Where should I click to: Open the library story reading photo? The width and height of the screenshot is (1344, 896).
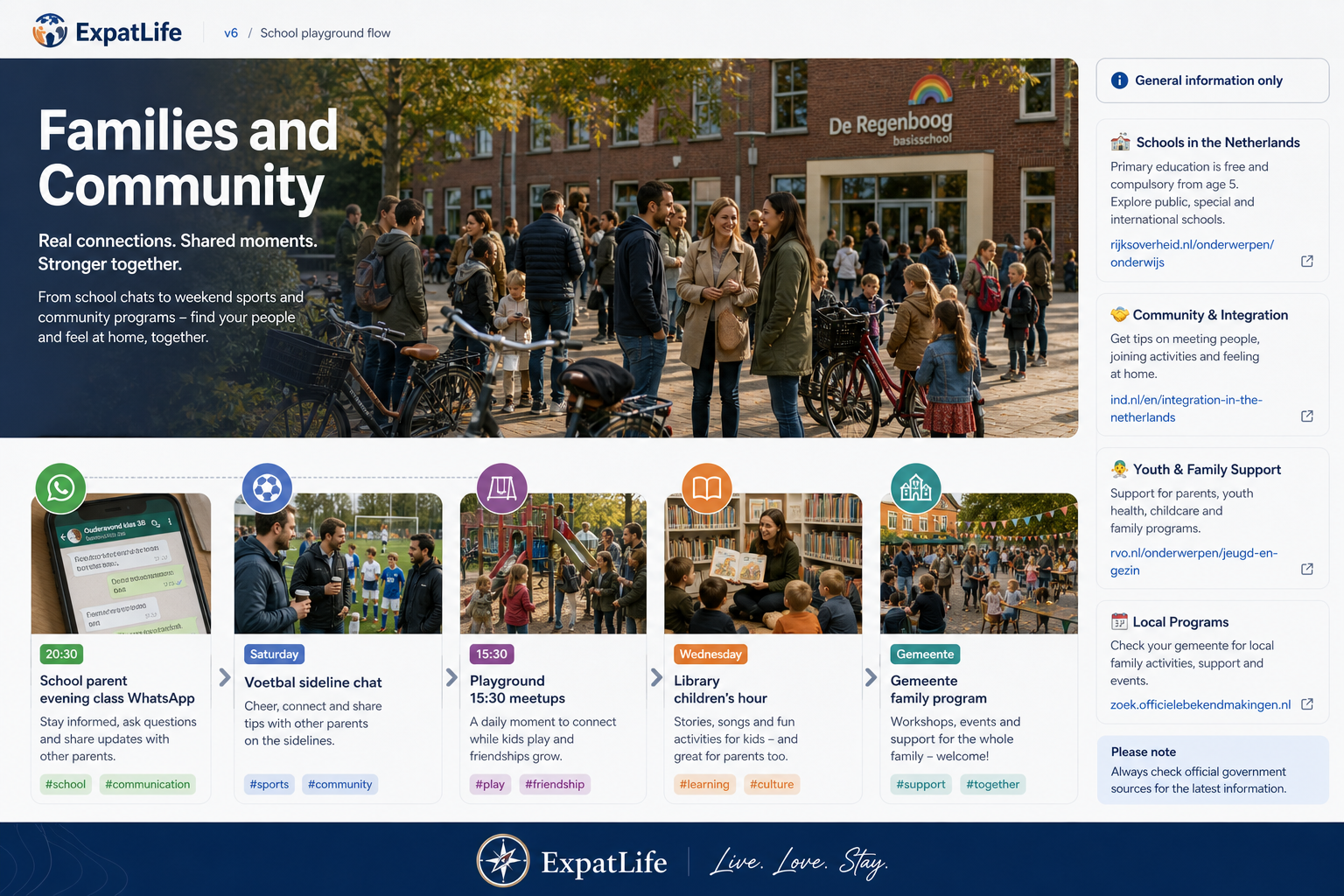click(x=763, y=563)
